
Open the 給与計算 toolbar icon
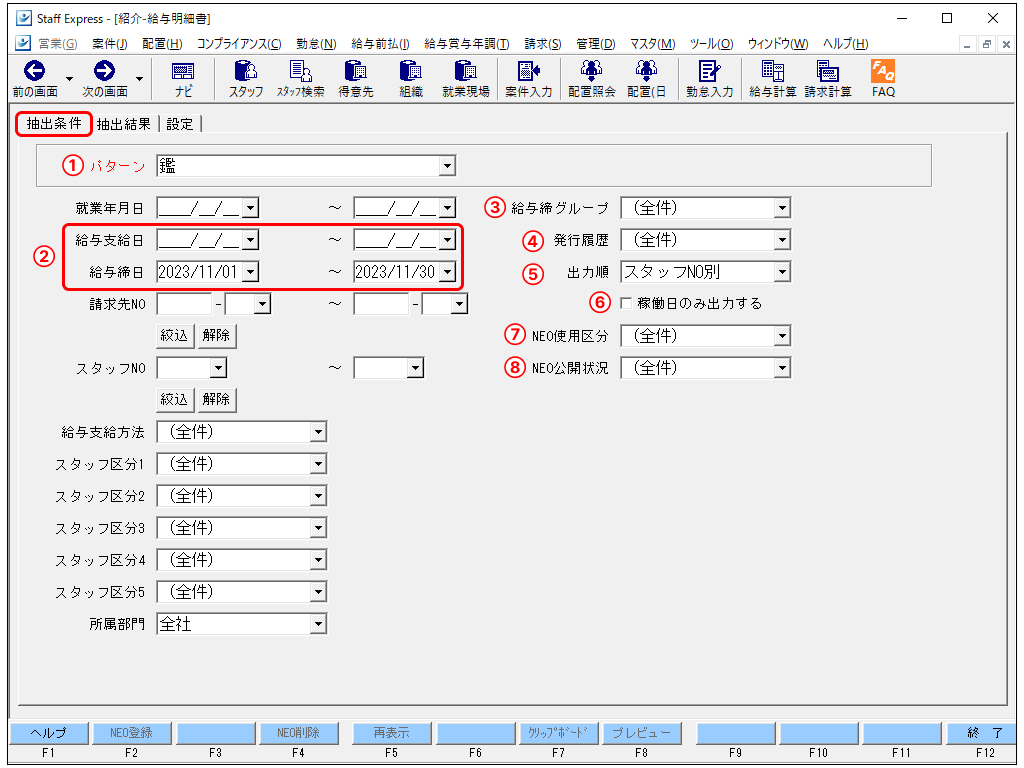point(773,71)
